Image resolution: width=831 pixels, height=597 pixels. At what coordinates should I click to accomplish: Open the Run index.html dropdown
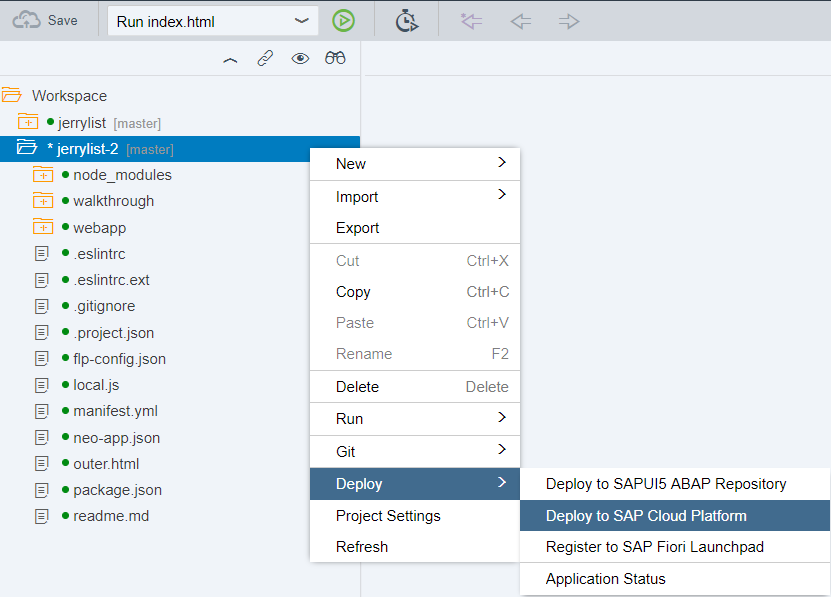click(x=213, y=21)
